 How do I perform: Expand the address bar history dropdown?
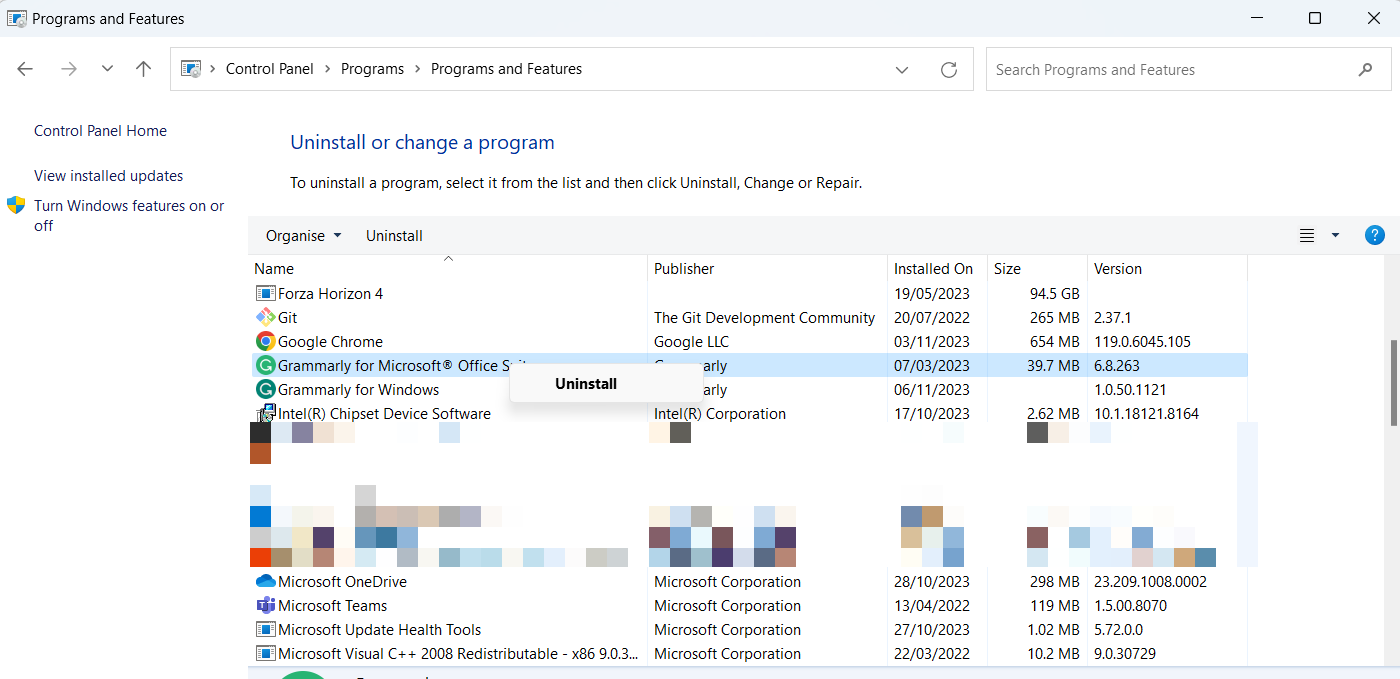coord(902,70)
